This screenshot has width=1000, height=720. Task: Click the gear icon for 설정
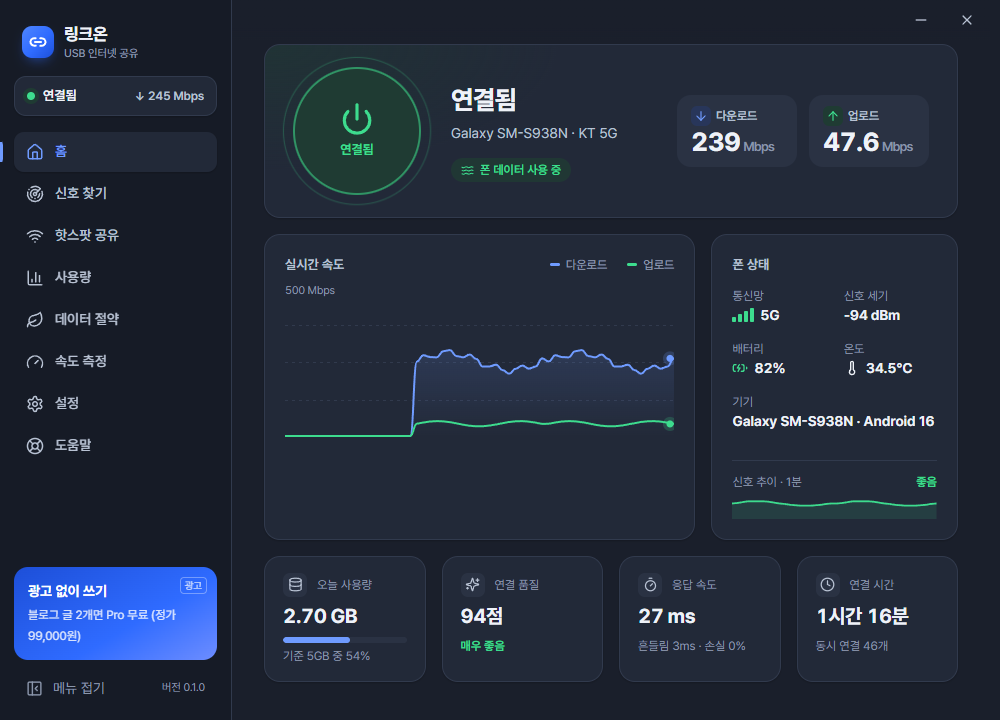(x=35, y=404)
